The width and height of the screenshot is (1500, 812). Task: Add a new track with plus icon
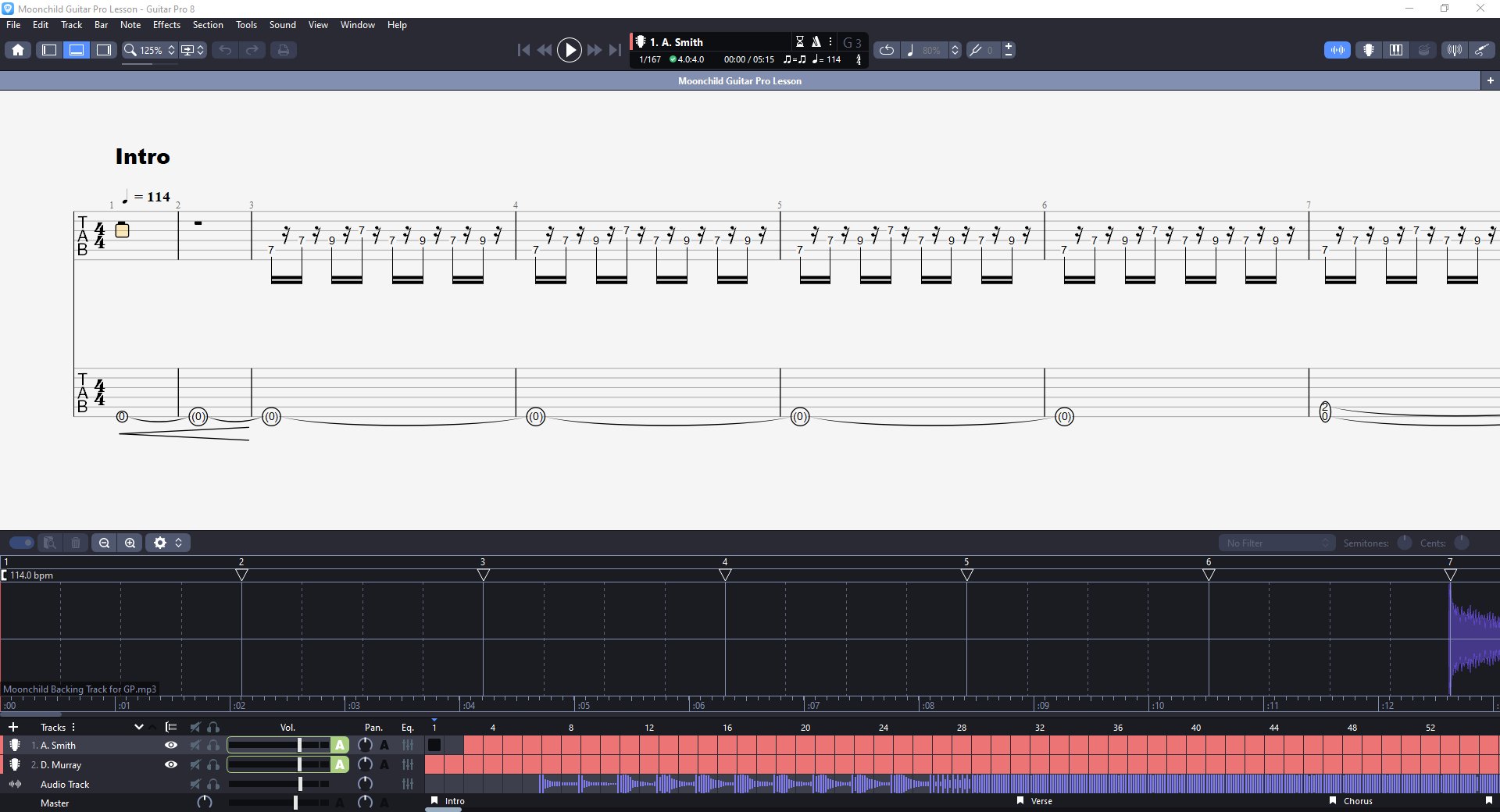[13, 727]
